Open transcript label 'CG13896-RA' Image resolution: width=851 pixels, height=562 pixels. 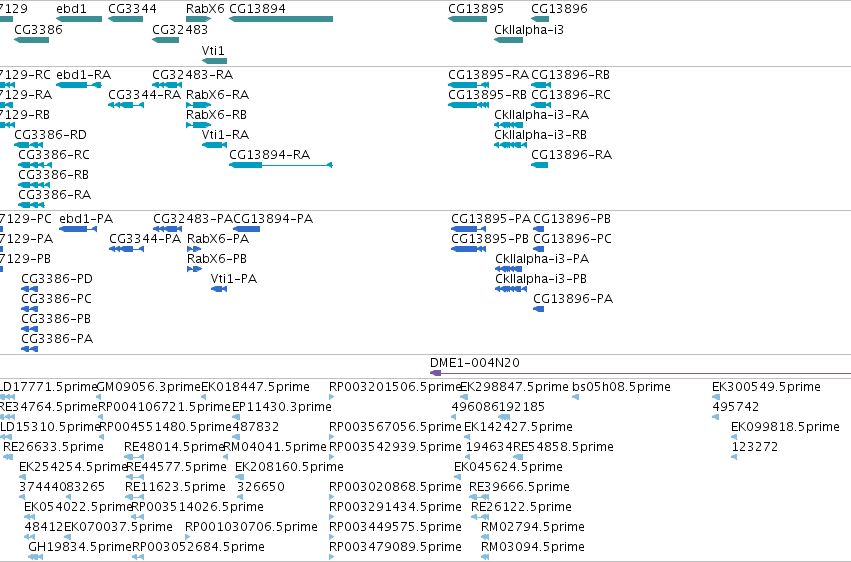(x=571, y=155)
